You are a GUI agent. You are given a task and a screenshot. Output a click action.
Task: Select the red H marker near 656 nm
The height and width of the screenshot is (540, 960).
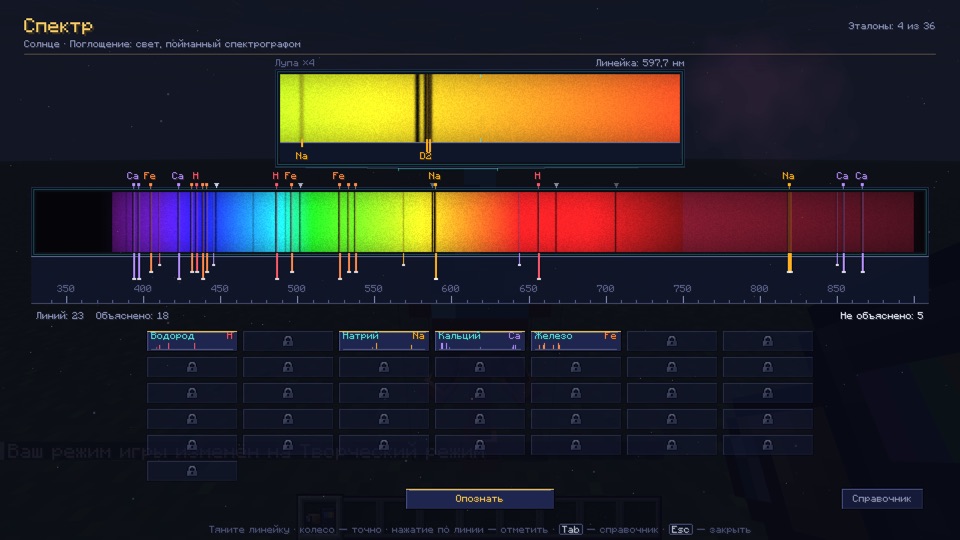pos(538,176)
